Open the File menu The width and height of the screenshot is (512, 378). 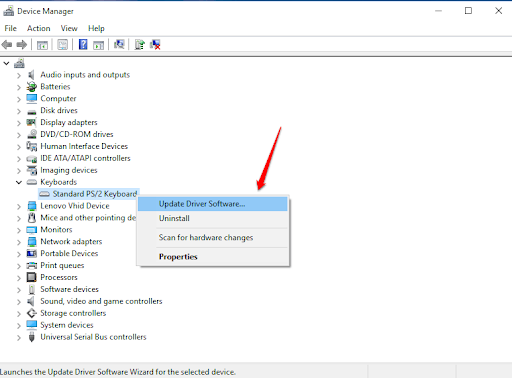point(10,28)
